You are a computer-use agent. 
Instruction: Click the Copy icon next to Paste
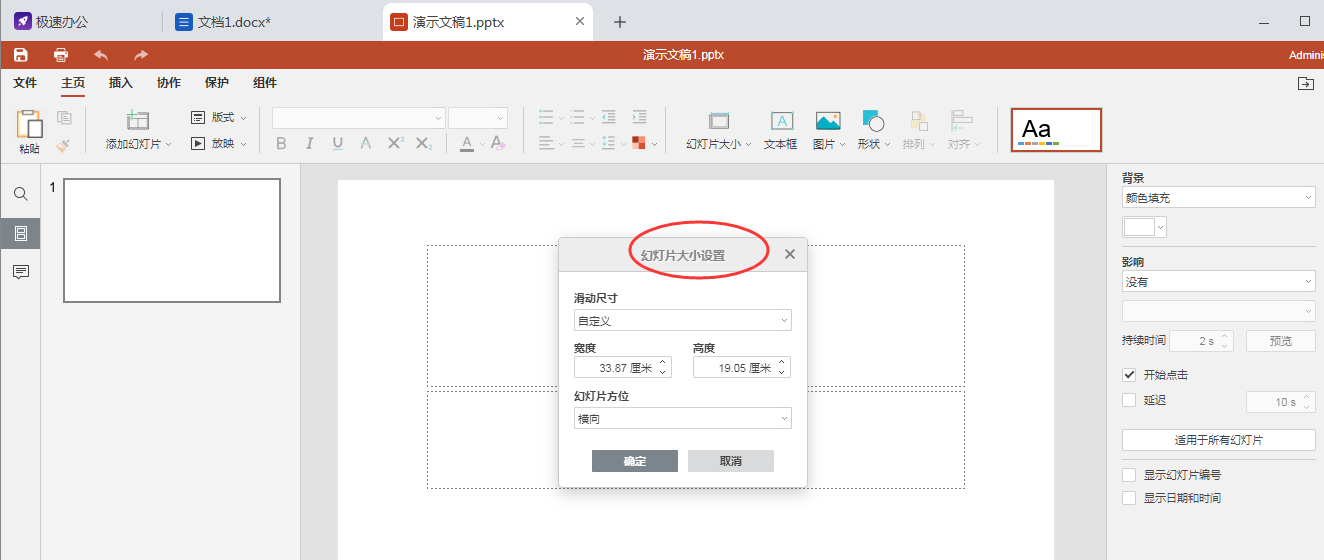click(x=64, y=118)
